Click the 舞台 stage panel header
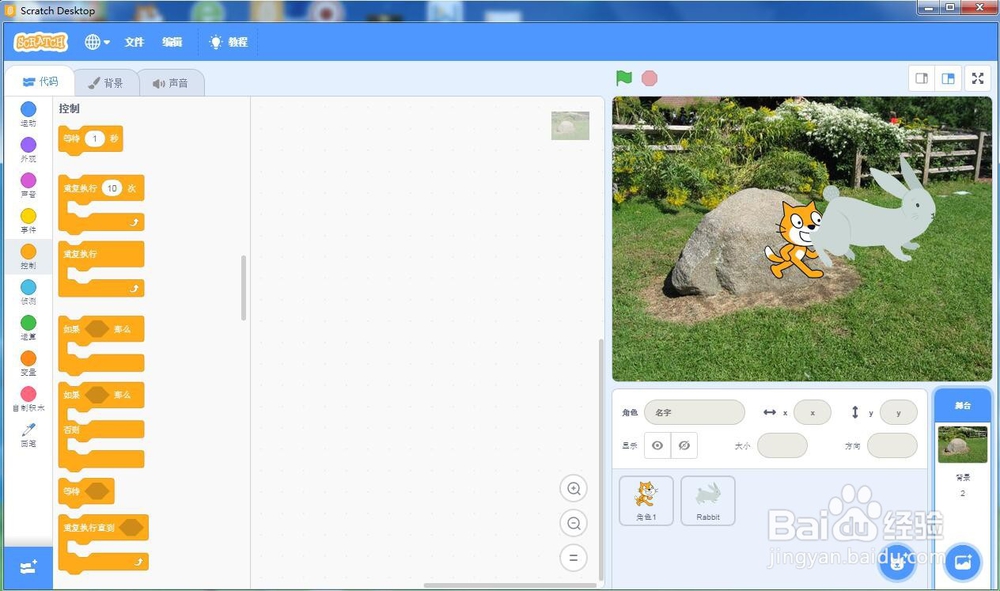The height and width of the screenshot is (591, 1000). pos(962,405)
